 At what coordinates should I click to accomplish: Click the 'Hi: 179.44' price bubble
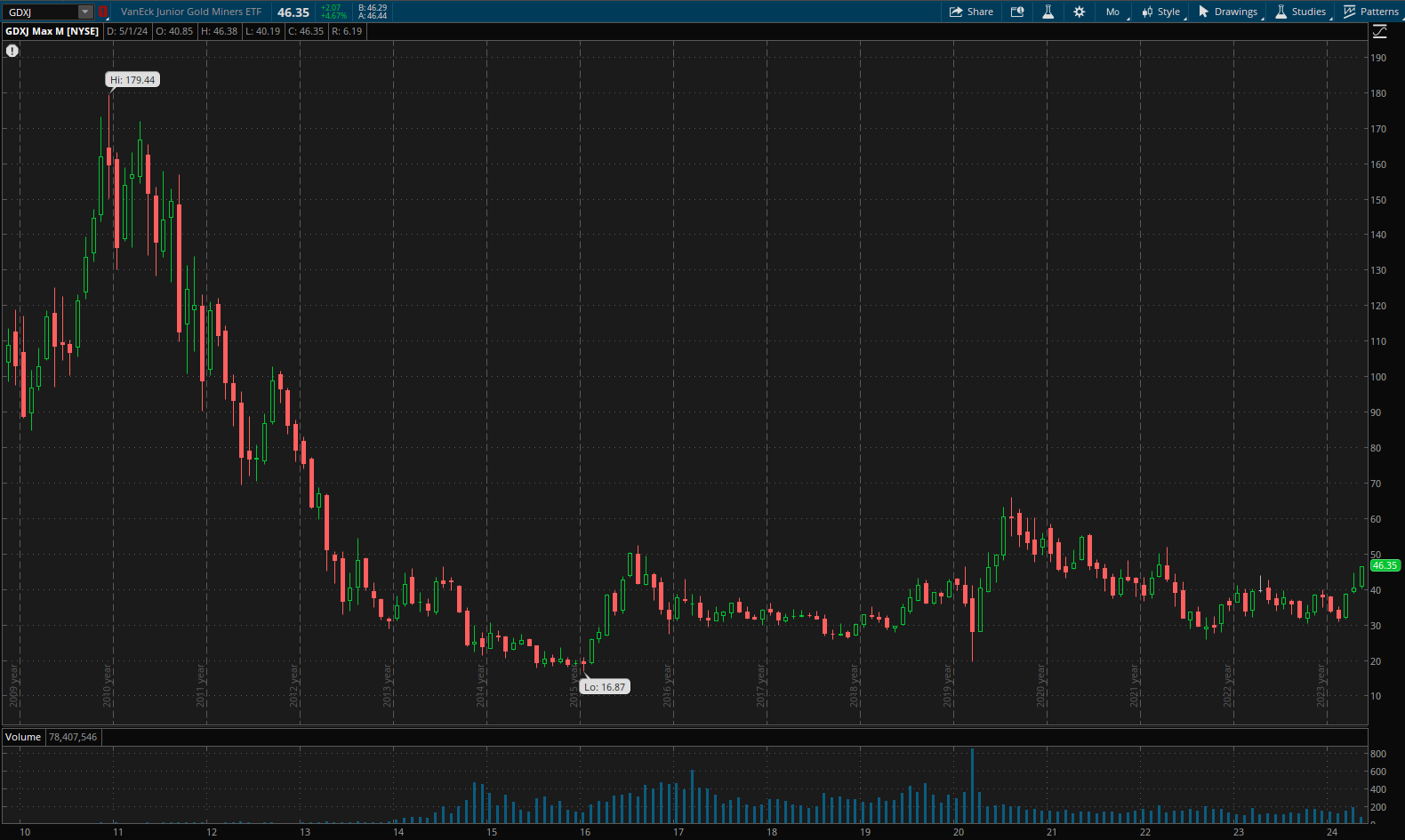pos(132,80)
